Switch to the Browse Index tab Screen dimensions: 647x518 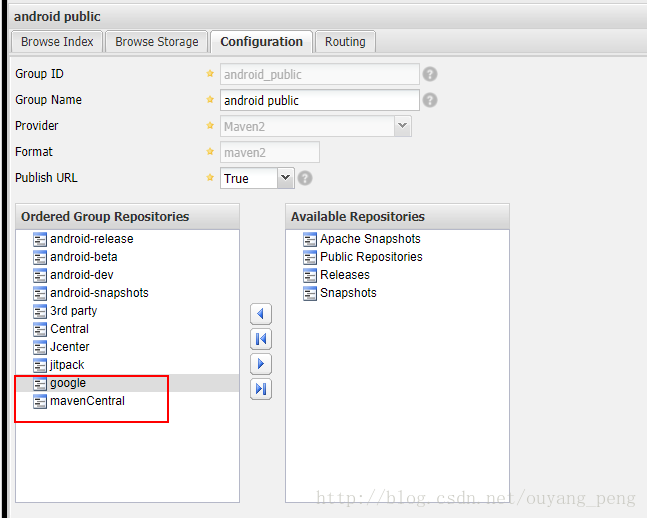(57, 42)
